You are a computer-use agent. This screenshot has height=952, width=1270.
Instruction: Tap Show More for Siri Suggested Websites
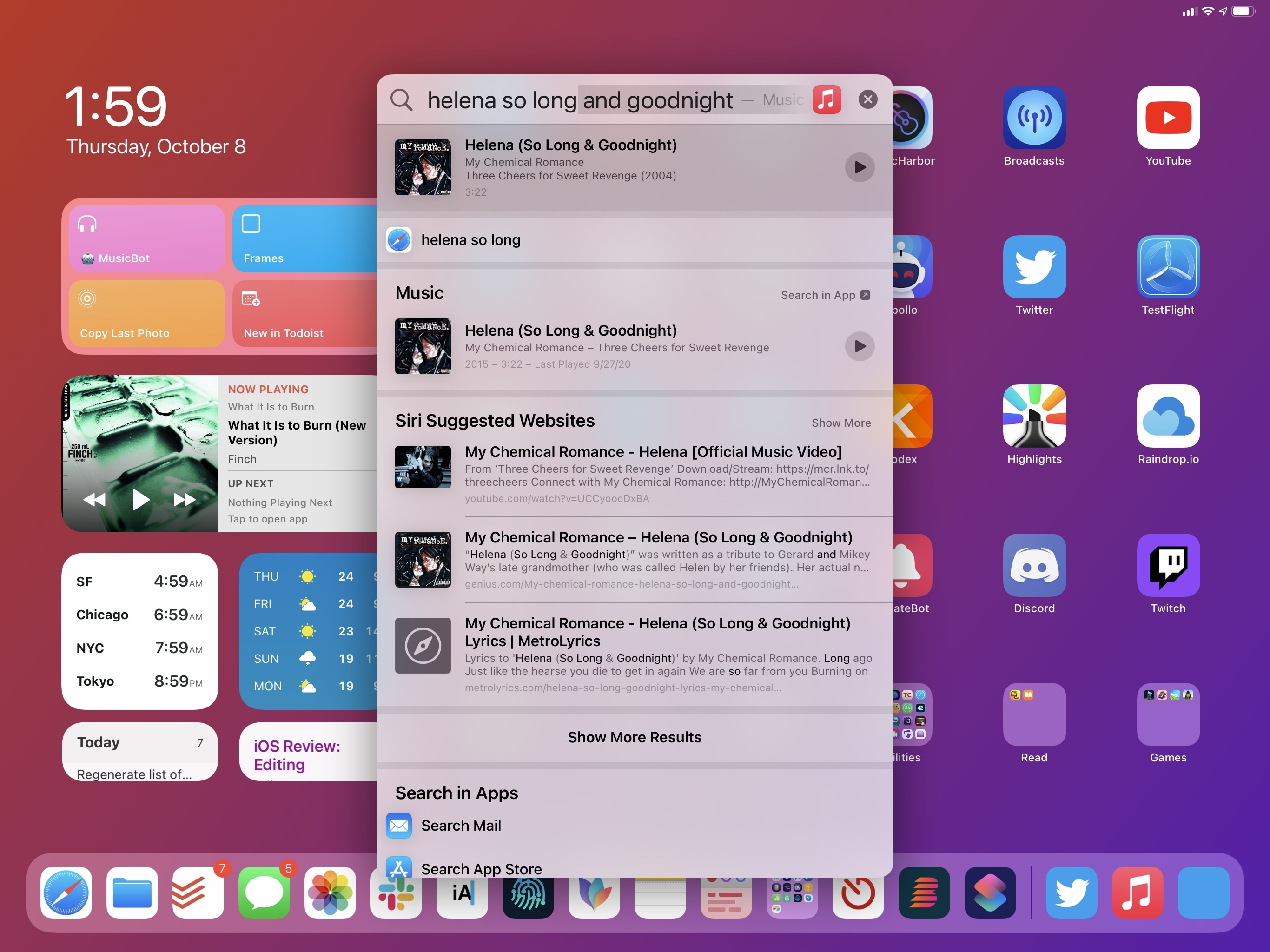point(841,423)
